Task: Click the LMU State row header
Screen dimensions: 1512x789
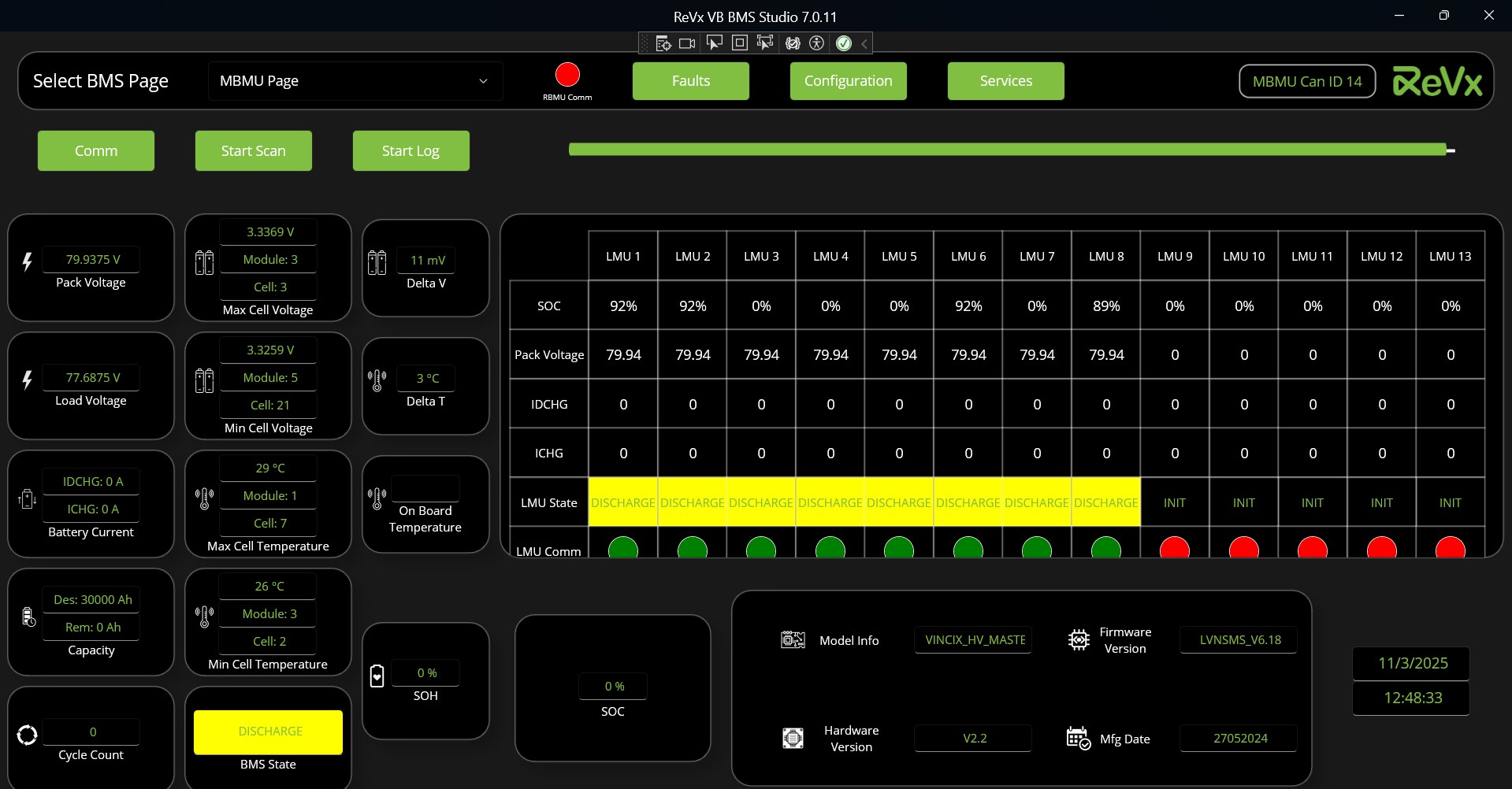Action: 549,502
